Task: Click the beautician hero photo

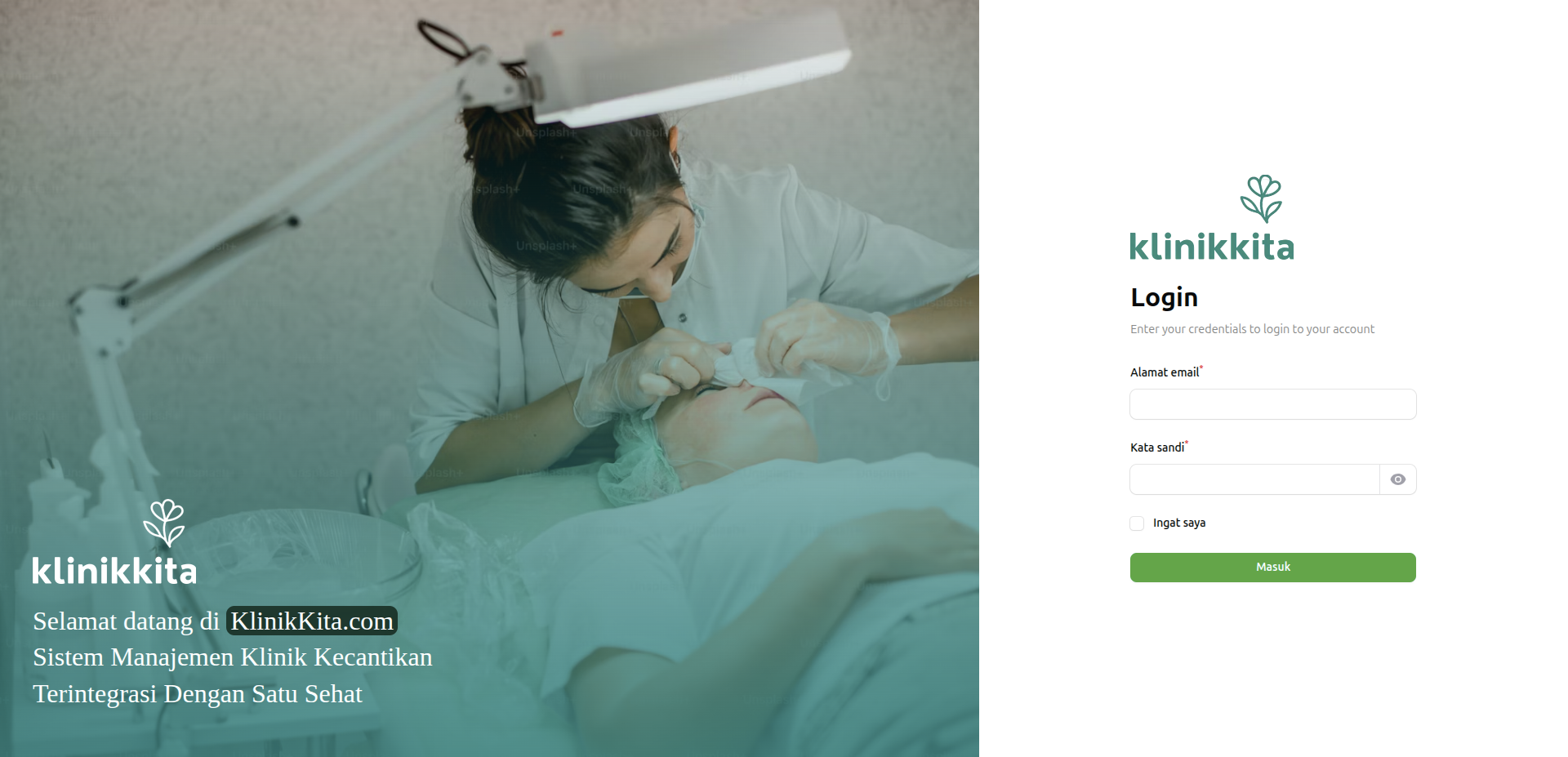Action: click(489, 378)
